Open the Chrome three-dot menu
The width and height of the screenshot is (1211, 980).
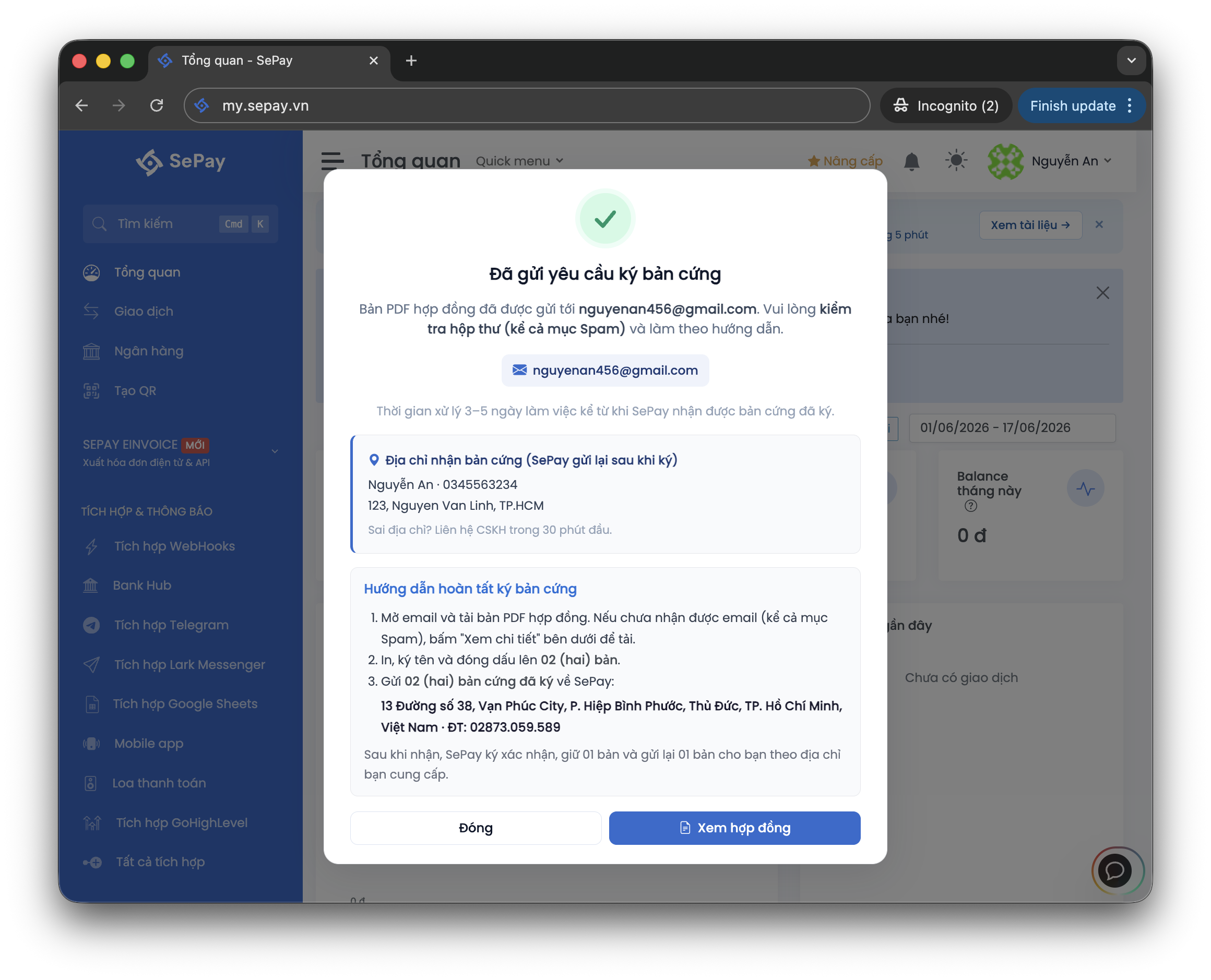point(1129,105)
